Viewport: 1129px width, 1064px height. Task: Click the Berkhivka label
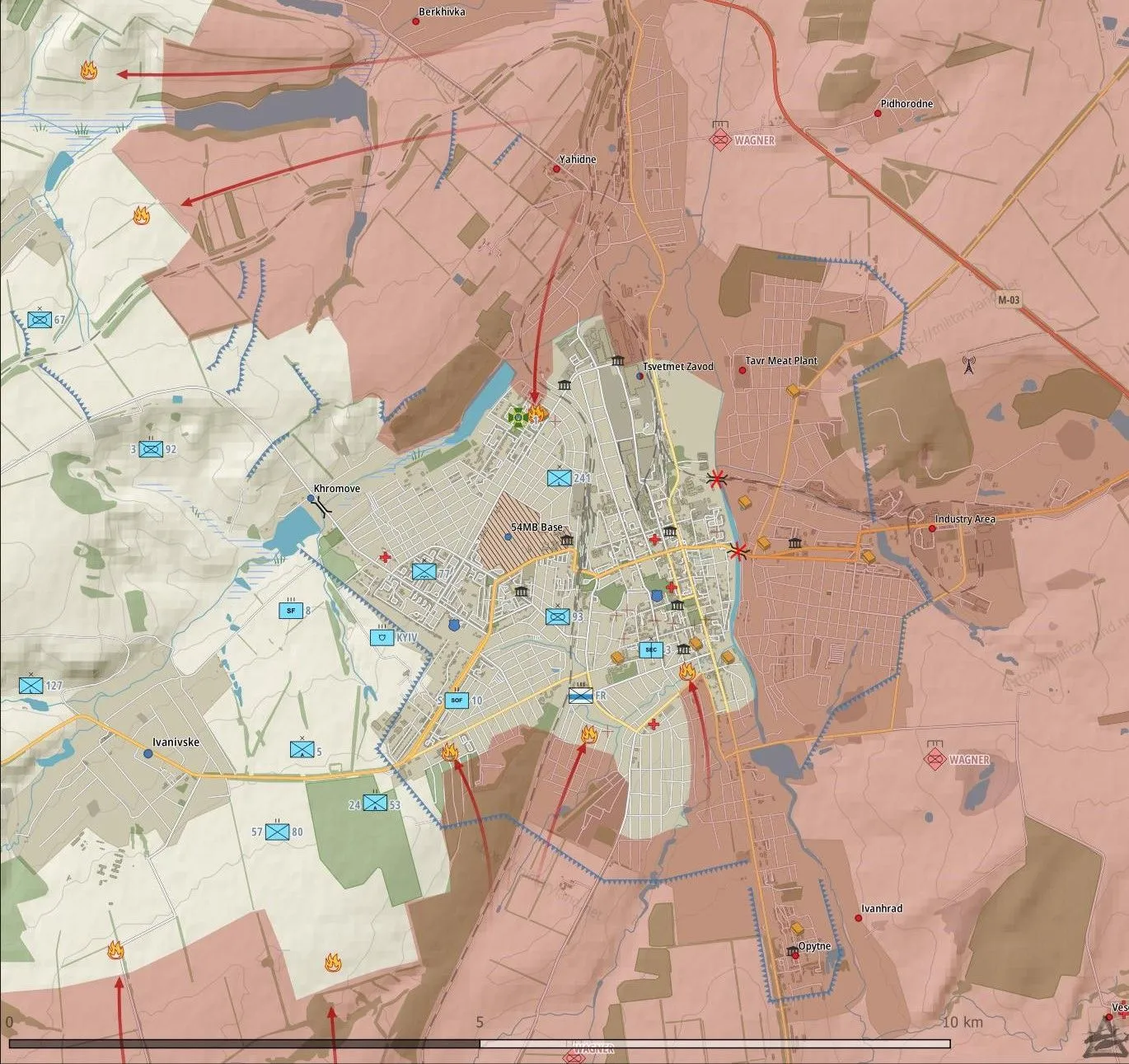click(442, 12)
